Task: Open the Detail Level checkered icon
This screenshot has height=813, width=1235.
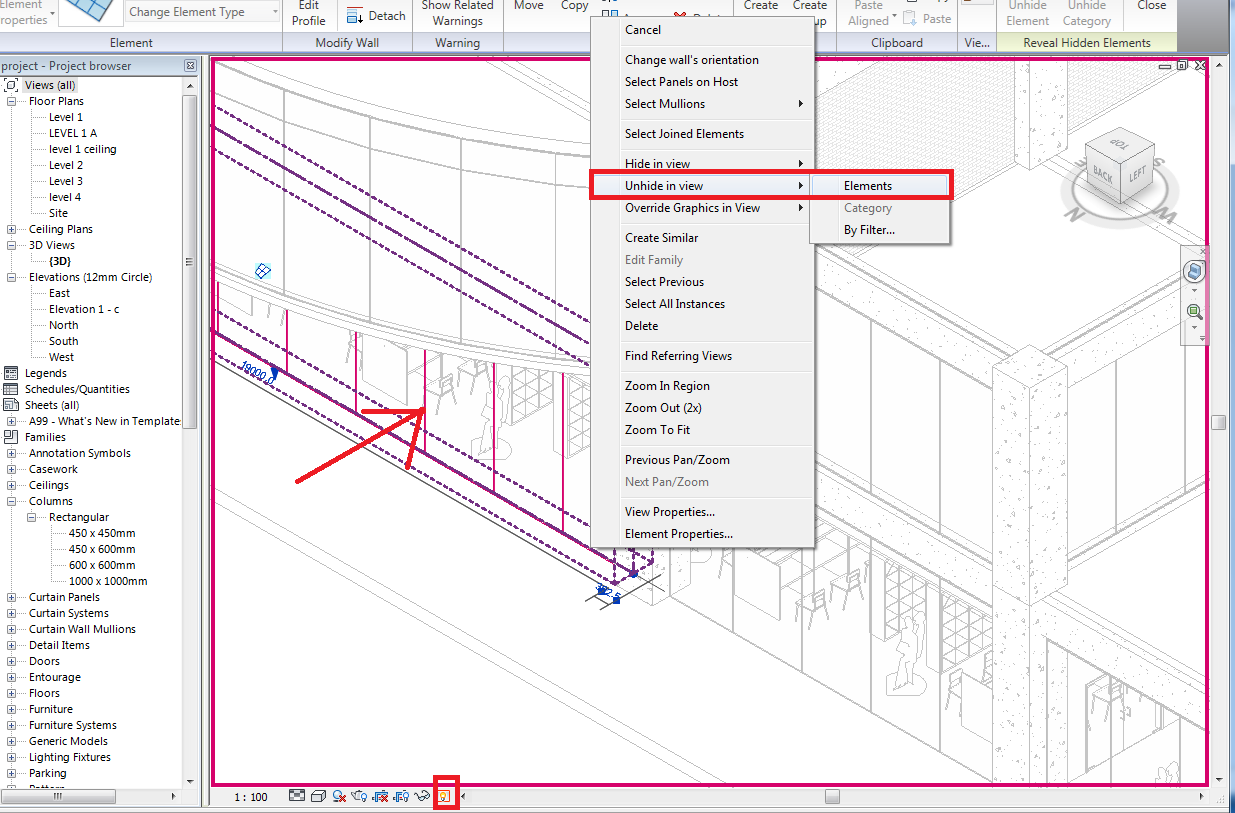Action: [296, 795]
